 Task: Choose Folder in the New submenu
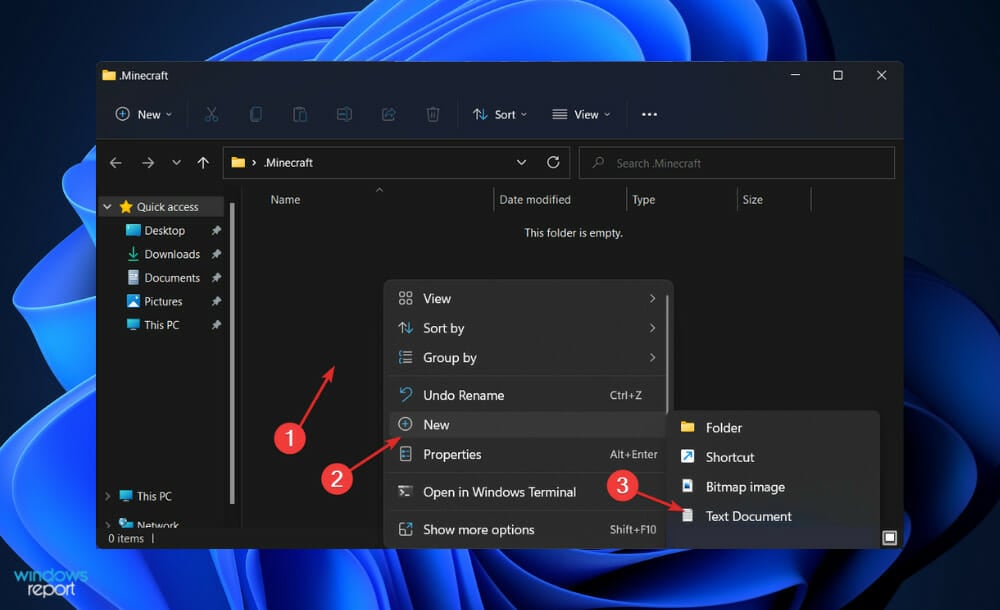723,427
